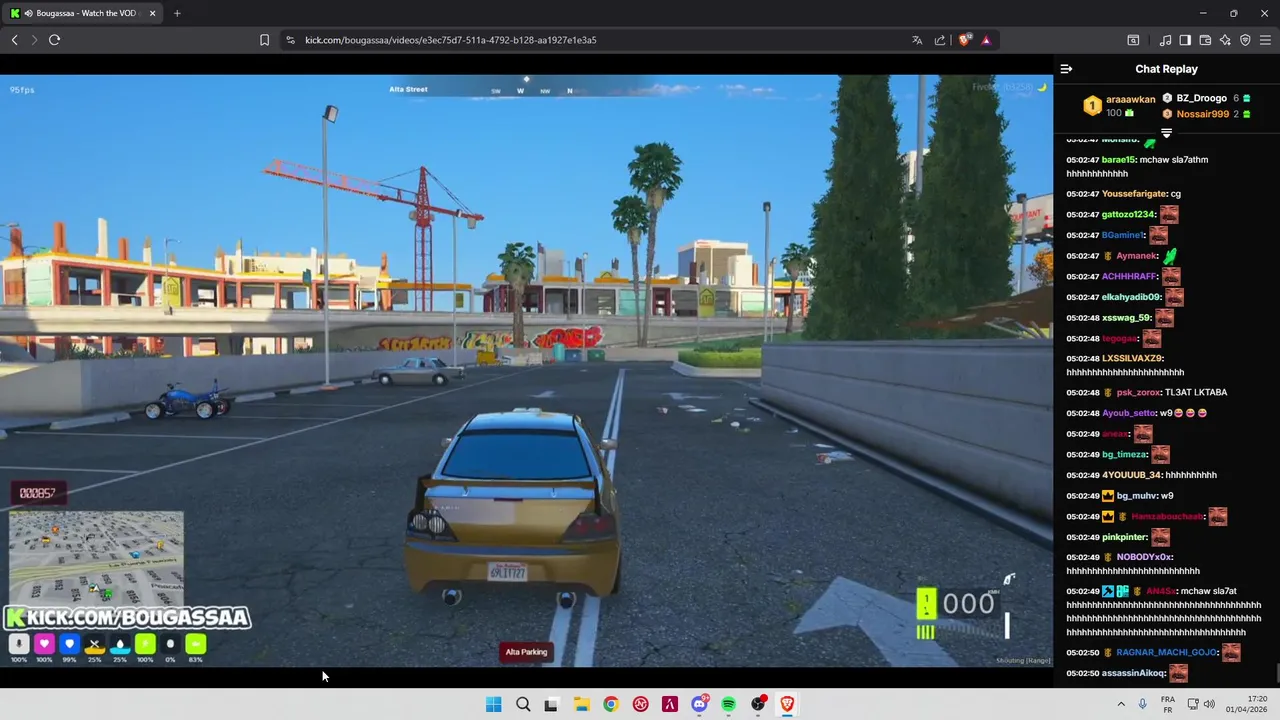Open a new browser tab
Viewport: 1280px width, 720px height.
pos(177,13)
